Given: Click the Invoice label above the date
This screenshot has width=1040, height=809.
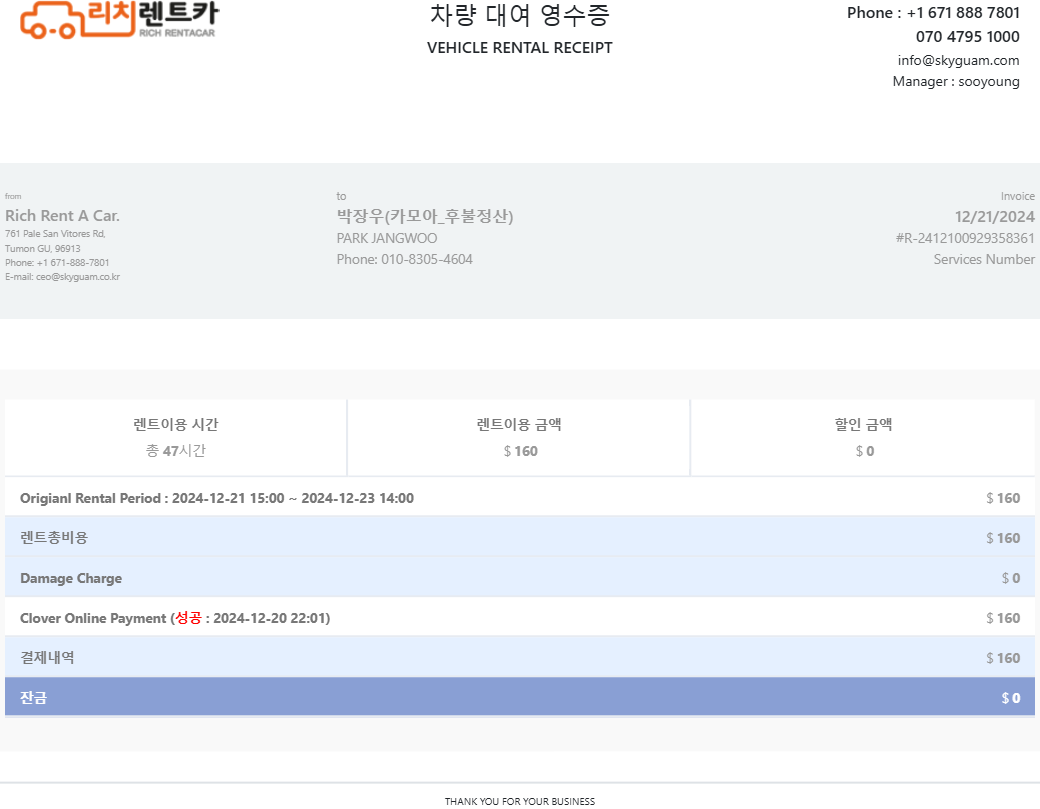Looking at the screenshot, I should [1017, 196].
